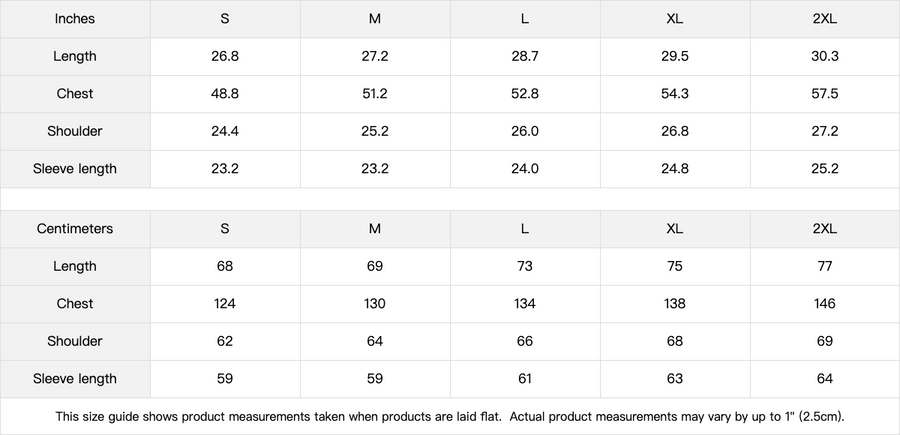Screen dimensions: 900x435
Task: Select the XL column header in Centimeters table
Action: 675,229
